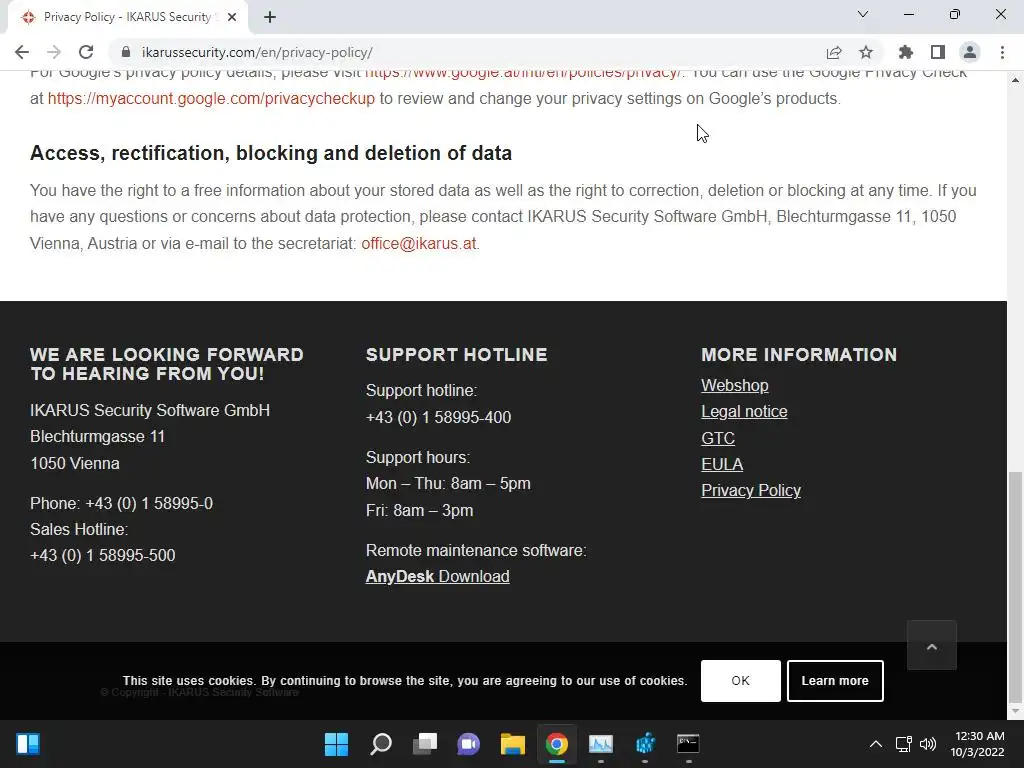Open the Windows Start menu
This screenshot has width=1024, height=768.
tap(336, 744)
